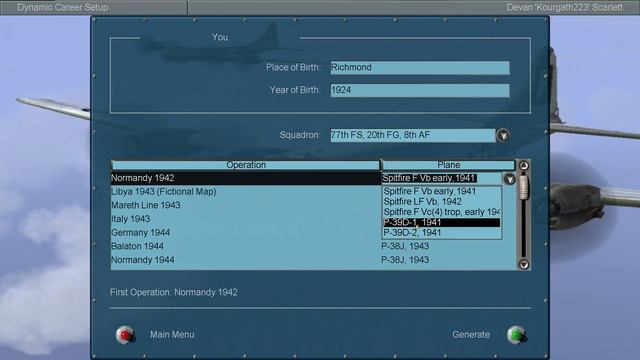Click the Year of Birth field
Screen dimensions: 640x360
[420, 90]
